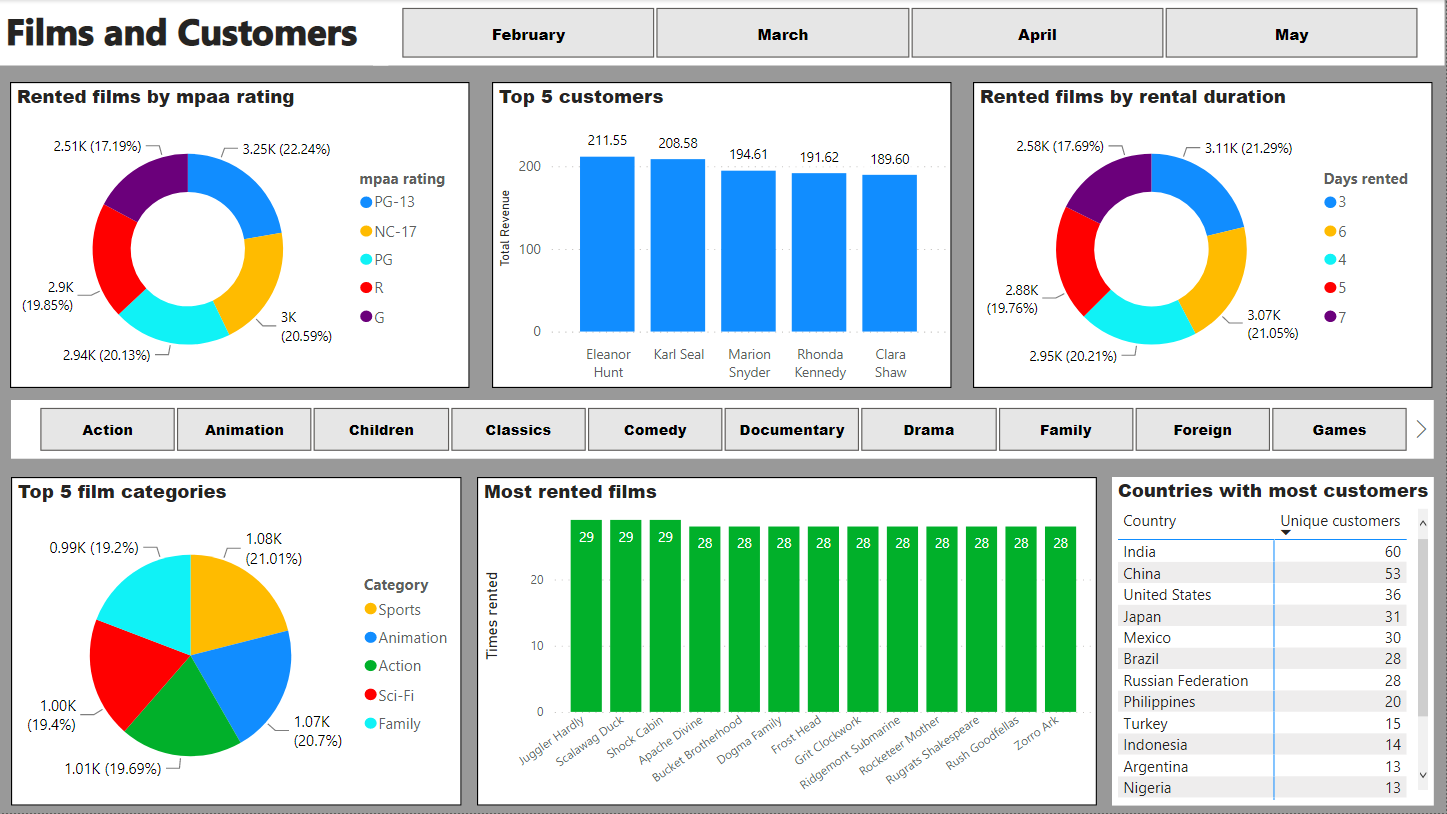The width and height of the screenshot is (1447, 814).
Task: Select the Comedy category slicer
Action: pos(655,429)
